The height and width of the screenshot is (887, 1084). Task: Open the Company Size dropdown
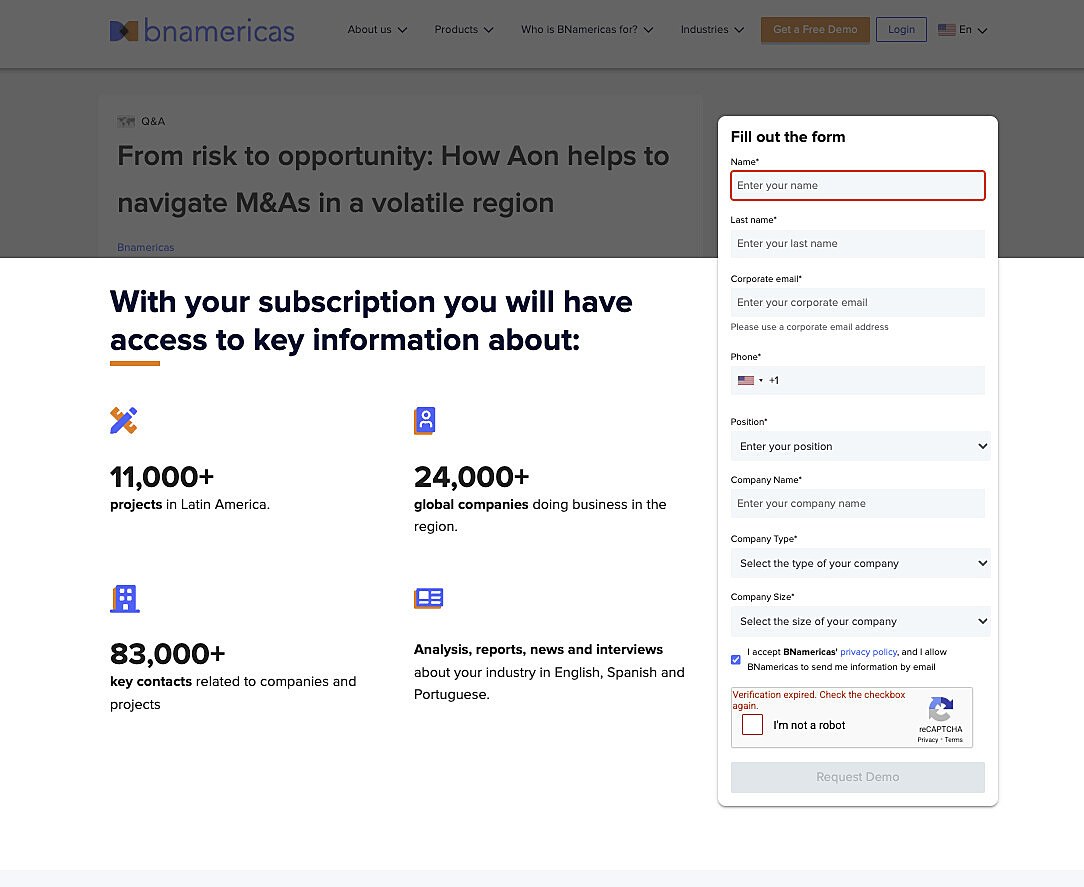point(860,621)
